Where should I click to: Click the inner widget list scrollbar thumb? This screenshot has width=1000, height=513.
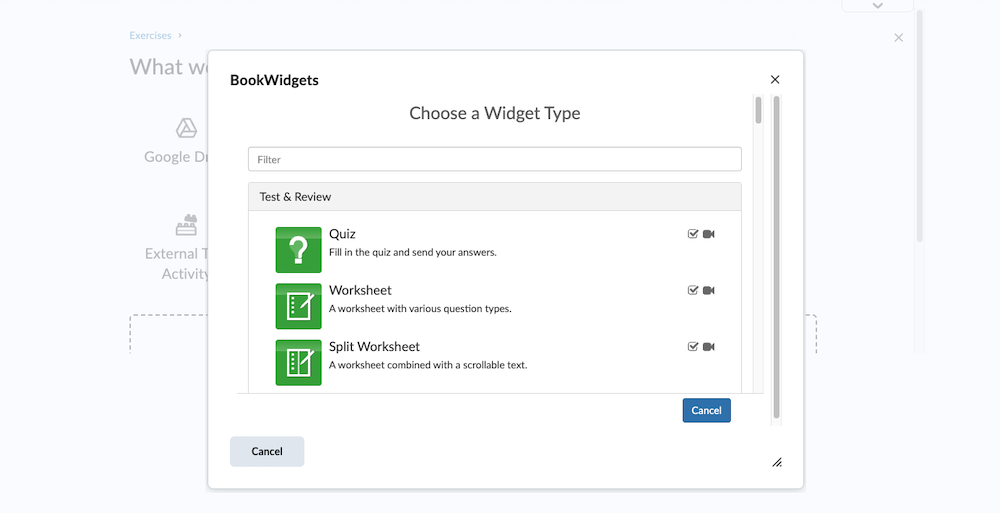758,110
